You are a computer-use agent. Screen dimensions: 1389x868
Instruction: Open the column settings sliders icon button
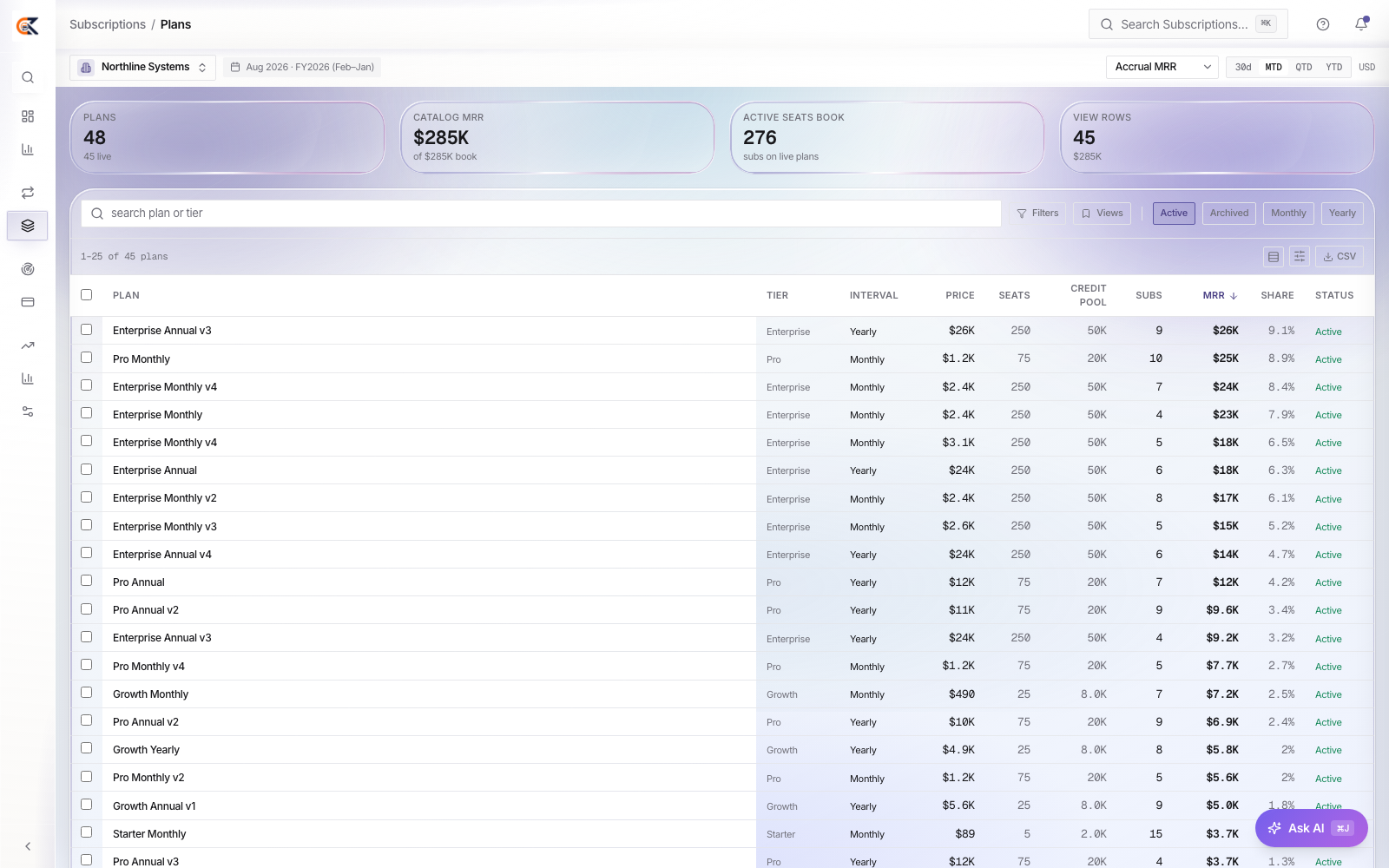[x=1300, y=257]
